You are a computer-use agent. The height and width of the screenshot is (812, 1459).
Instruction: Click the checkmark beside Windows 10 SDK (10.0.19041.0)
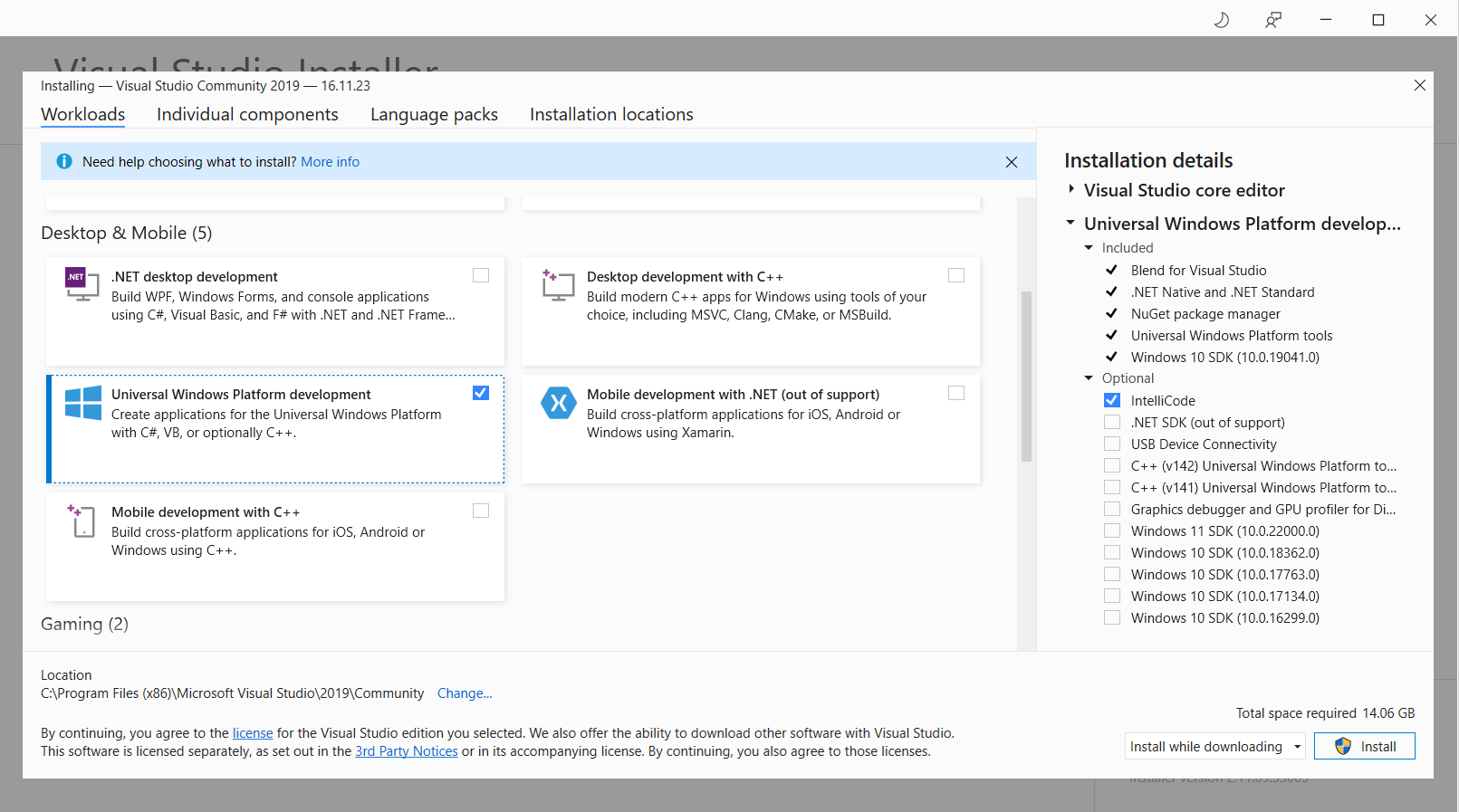point(1111,357)
